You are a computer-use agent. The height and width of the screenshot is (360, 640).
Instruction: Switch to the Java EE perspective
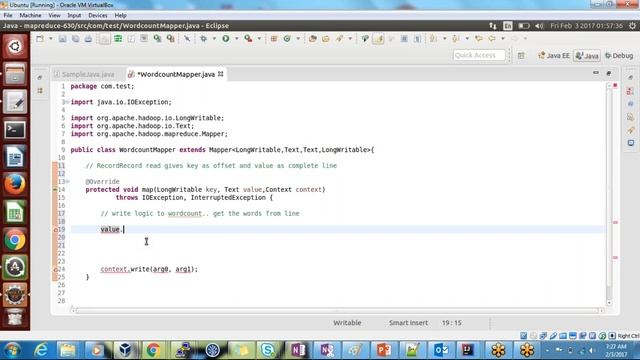pos(554,56)
